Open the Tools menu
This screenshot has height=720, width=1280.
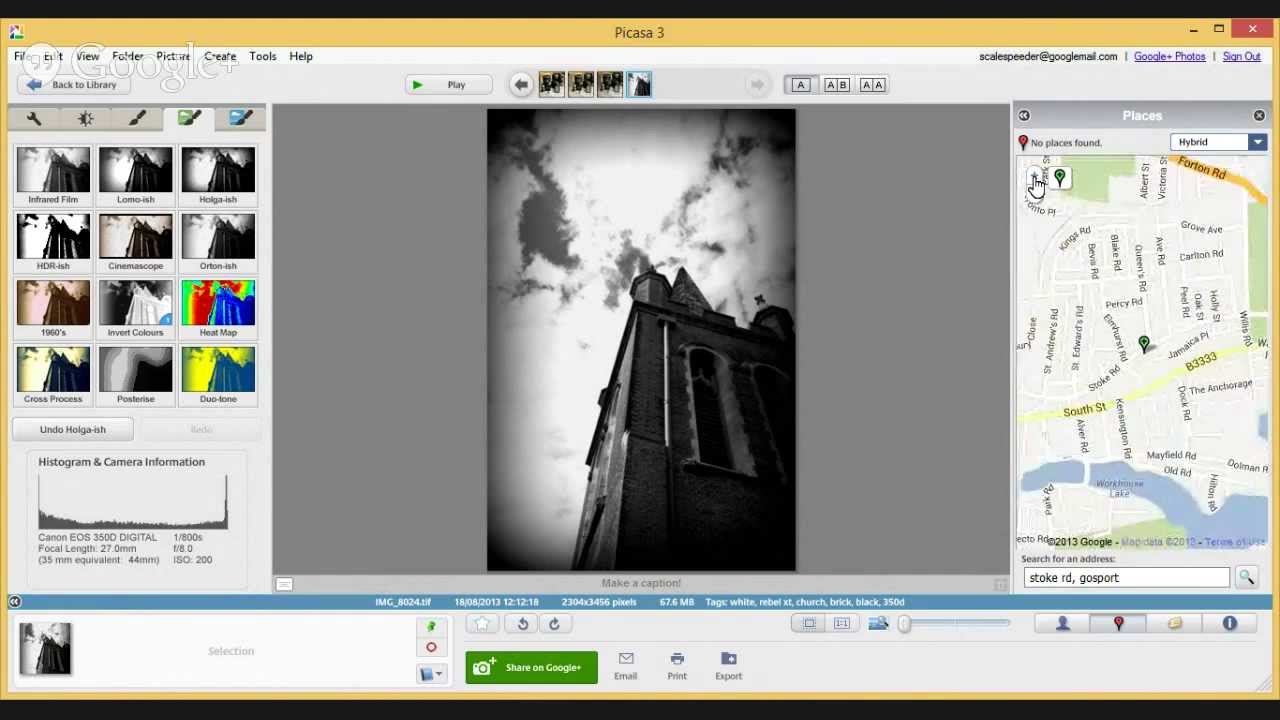tap(263, 56)
